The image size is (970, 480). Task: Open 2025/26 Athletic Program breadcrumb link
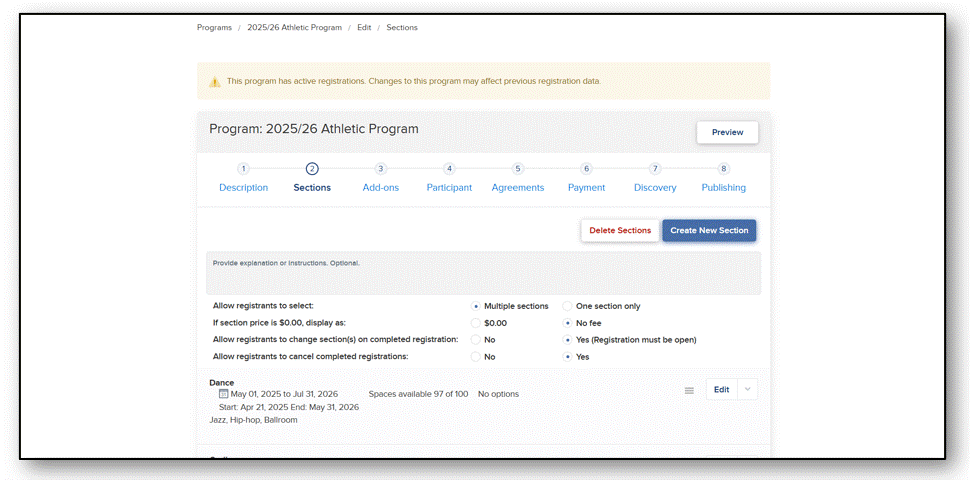coord(294,28)
